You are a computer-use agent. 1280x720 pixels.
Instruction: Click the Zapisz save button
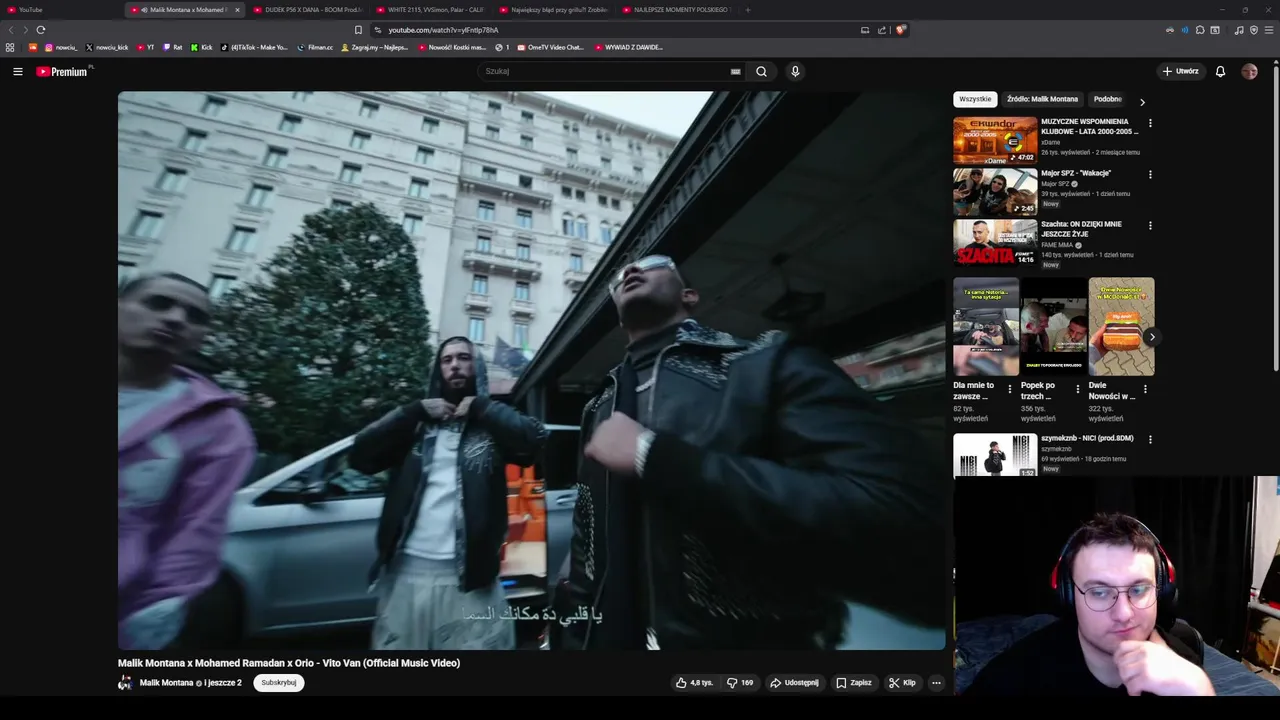[854, 683]
